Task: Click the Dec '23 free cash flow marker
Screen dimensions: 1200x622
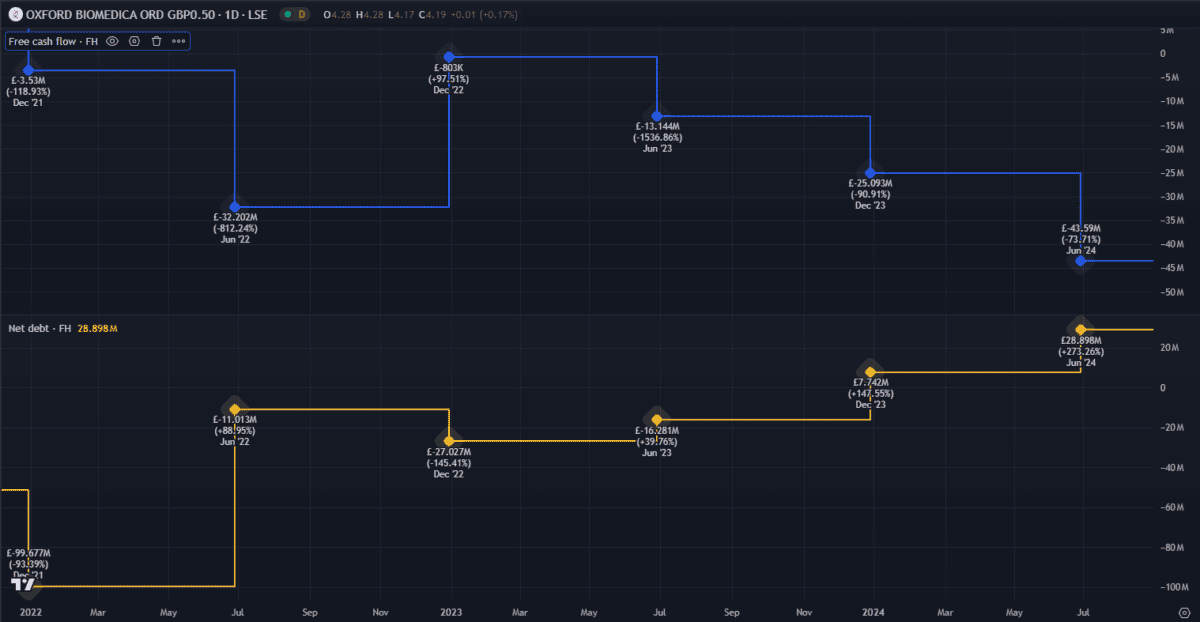Action: click(x=870, y=172)
